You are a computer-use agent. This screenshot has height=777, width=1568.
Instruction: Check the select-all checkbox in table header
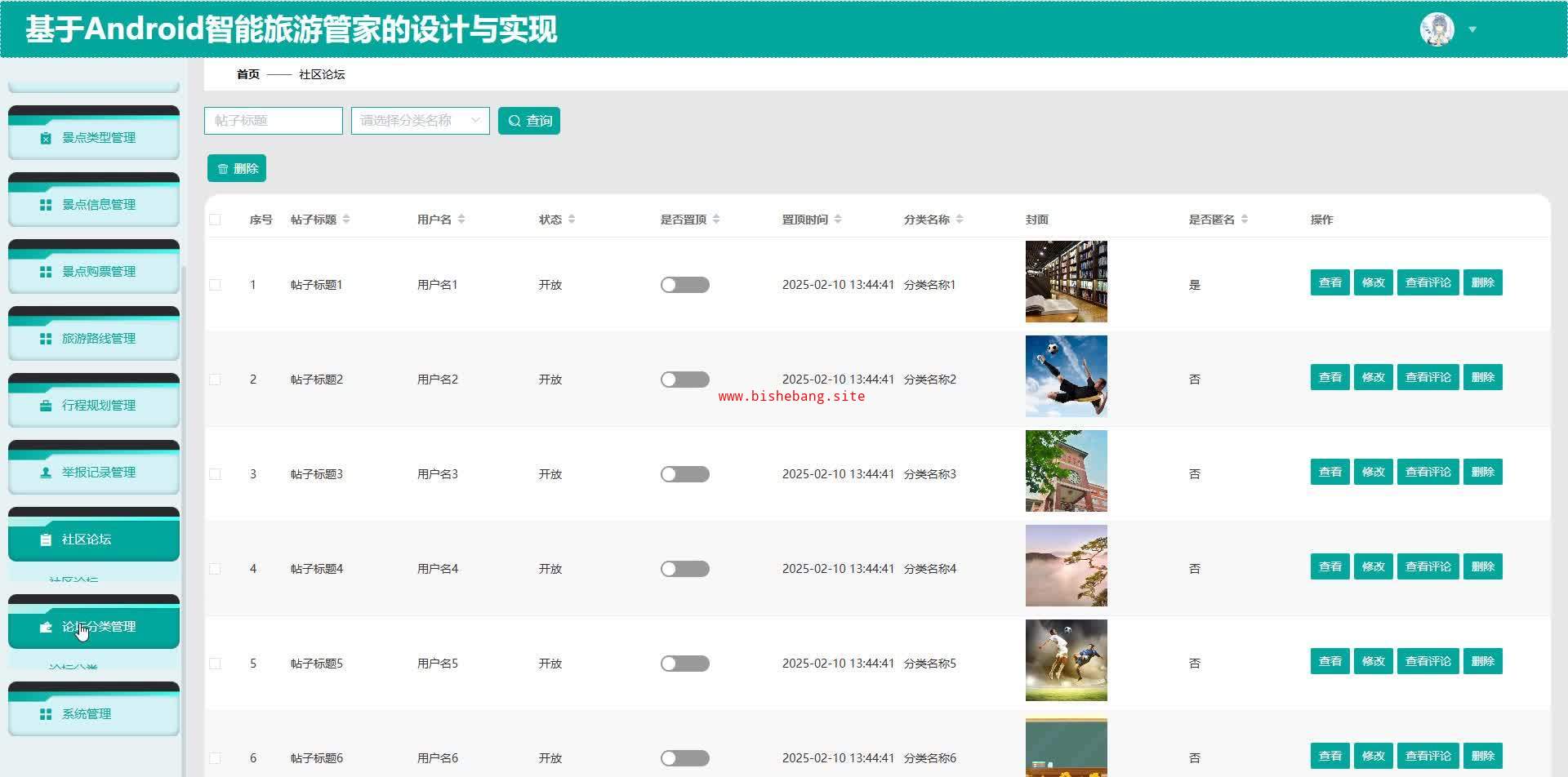point(215,220)
